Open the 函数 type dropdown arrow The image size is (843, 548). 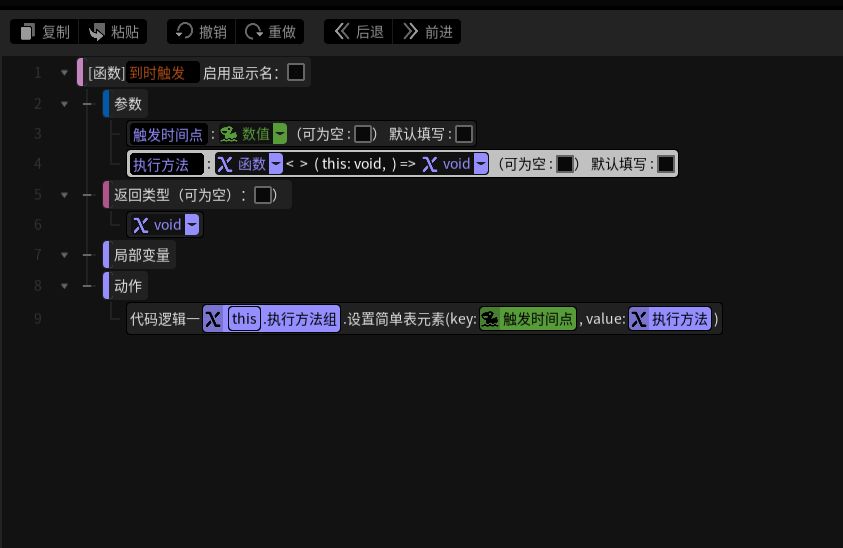[275, 164]
